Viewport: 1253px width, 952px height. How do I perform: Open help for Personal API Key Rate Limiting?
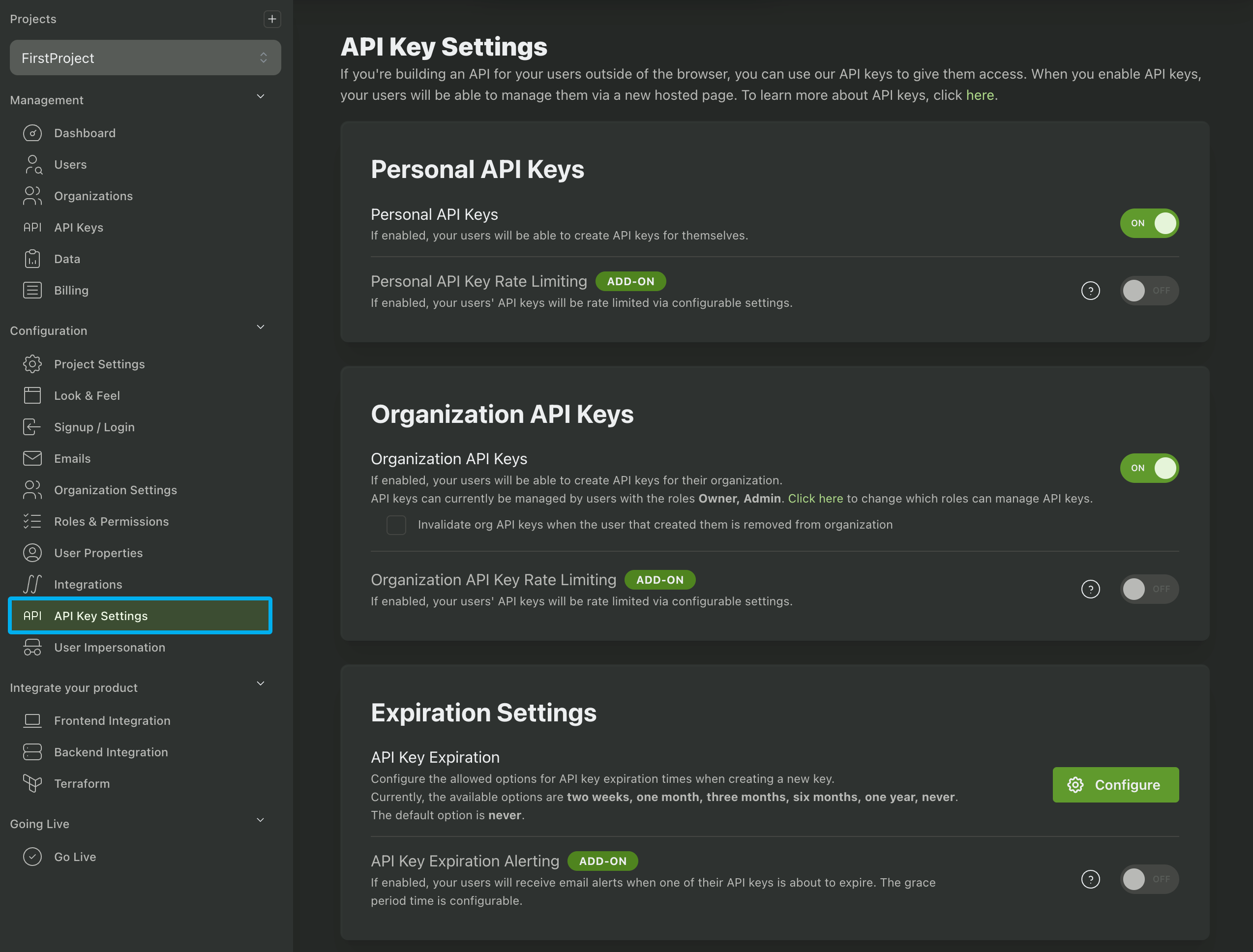click(x=1090, y=291)
